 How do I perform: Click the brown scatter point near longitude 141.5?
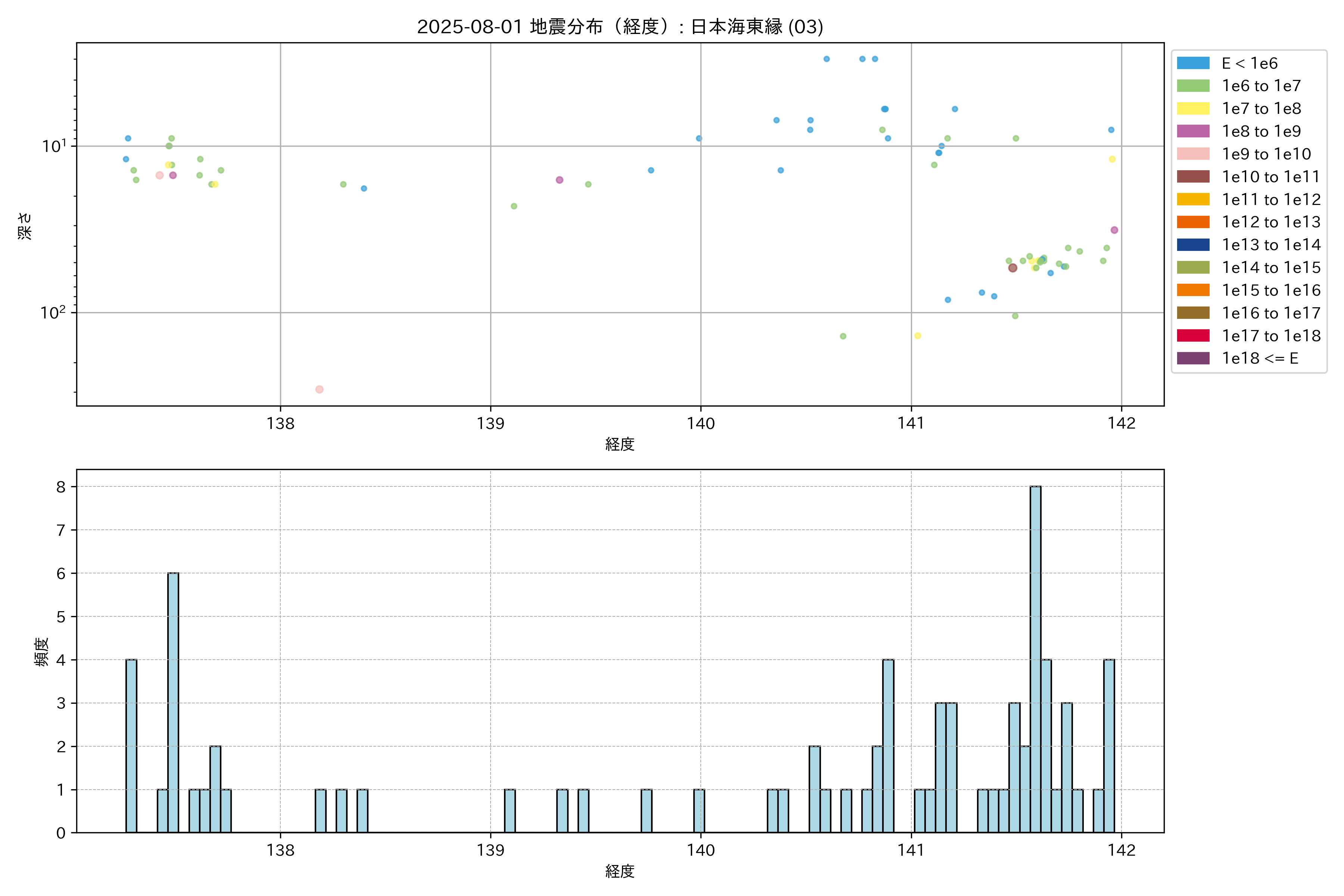1012,268
